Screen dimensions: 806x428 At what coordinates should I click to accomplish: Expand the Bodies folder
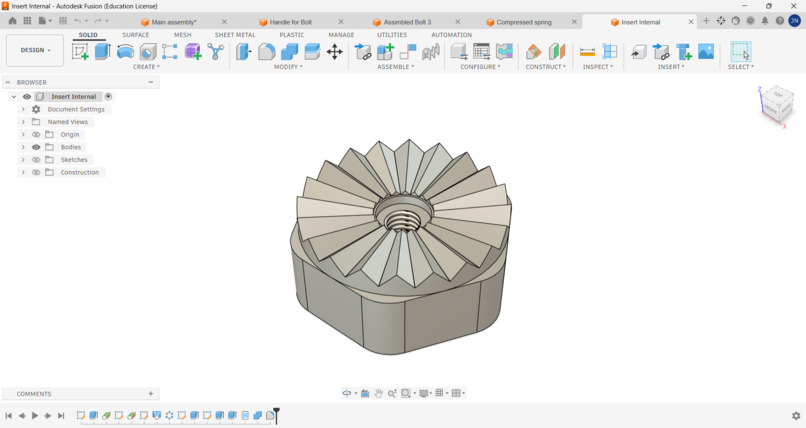pyautogui.click(x=23, y=147)
